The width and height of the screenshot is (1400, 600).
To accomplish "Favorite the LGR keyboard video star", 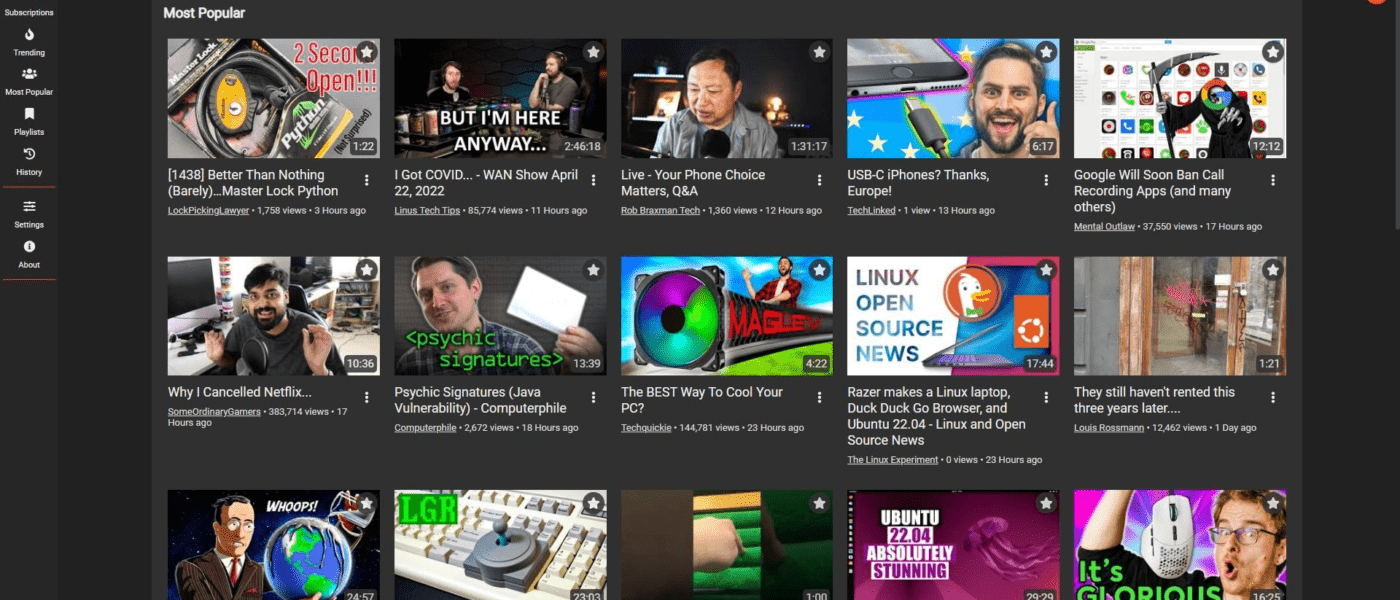I will click(593, 503).
